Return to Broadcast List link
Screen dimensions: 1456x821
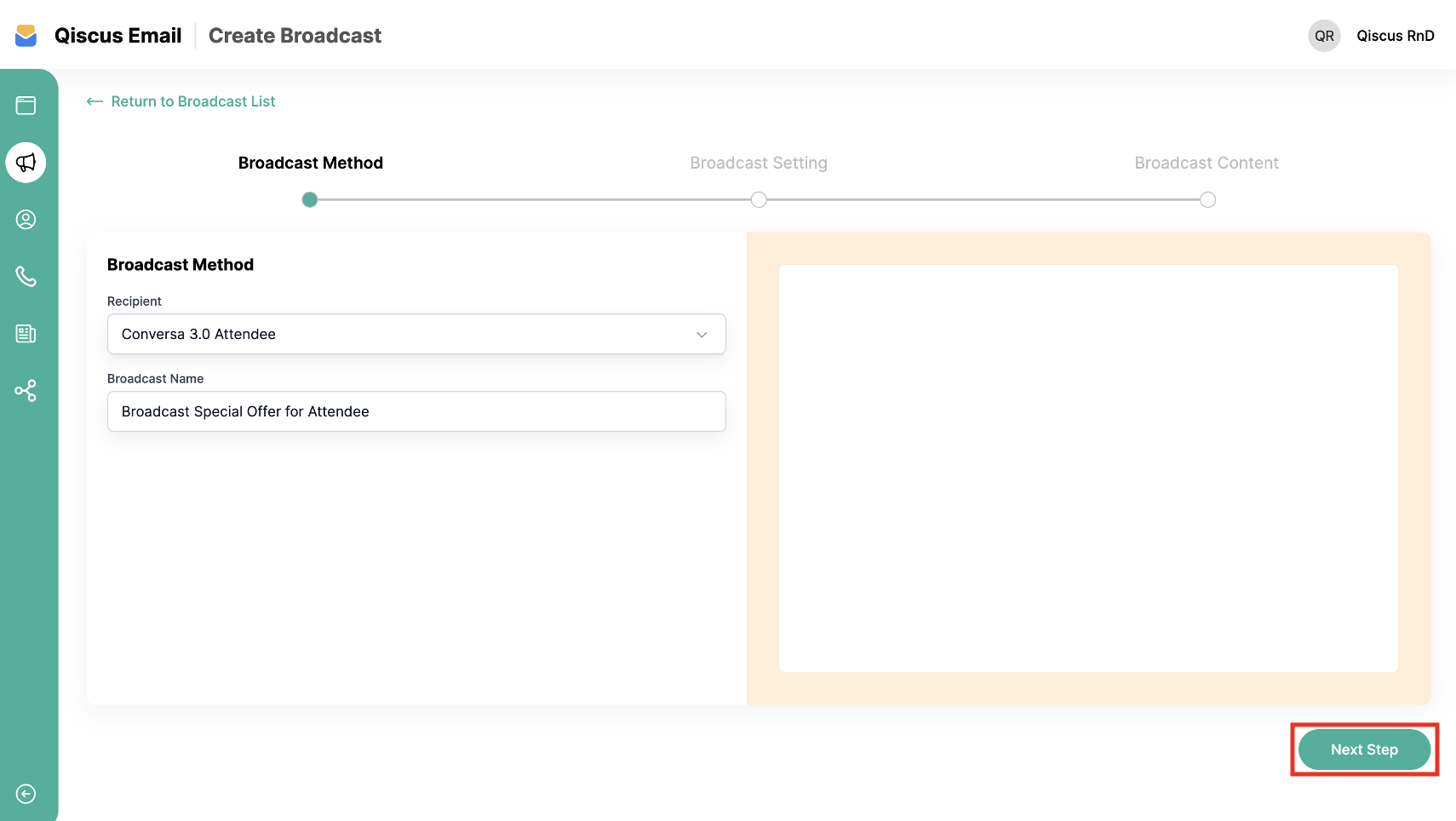coord(193,101)
